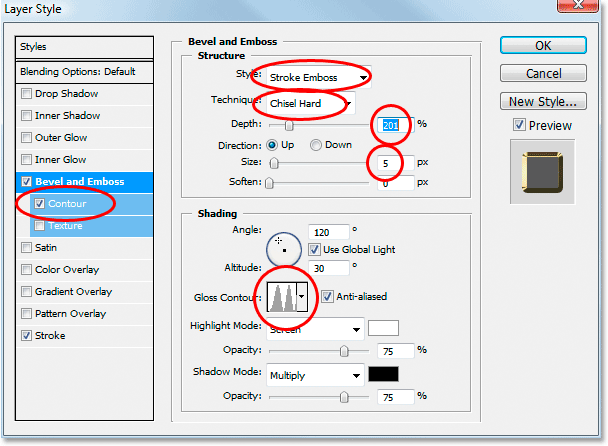Click the white Highlight Mode color swatch
Screen dimensions: 608x446
click(x=384, y=327)
